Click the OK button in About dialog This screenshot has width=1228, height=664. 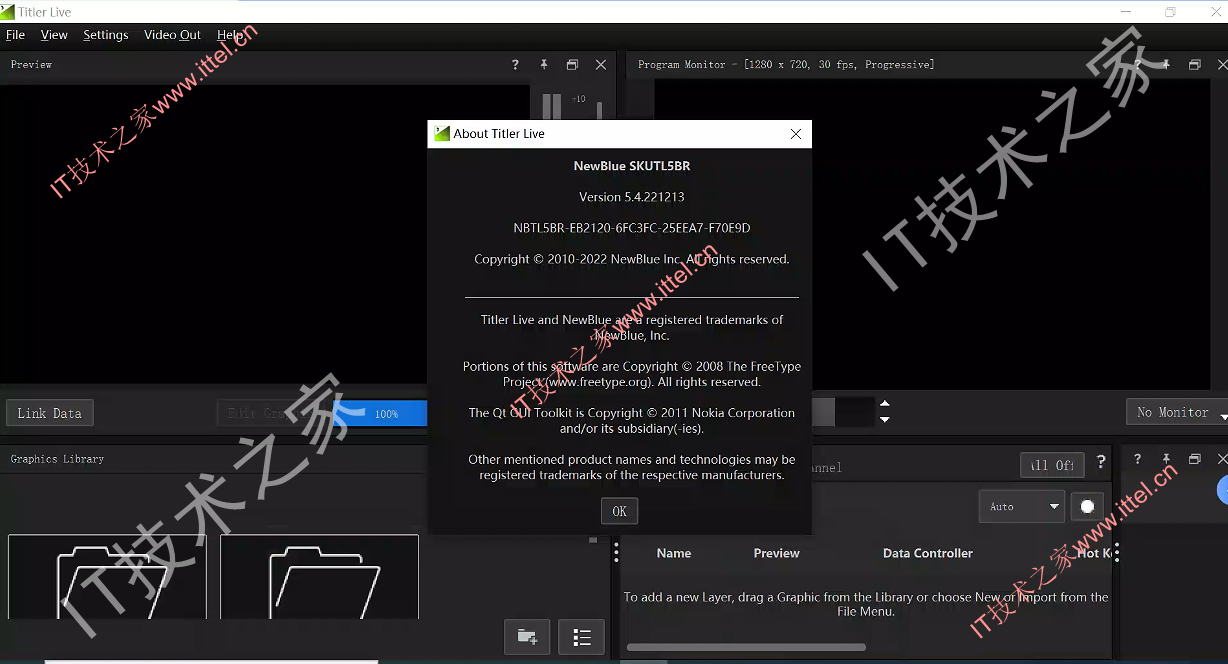(619, 511)
